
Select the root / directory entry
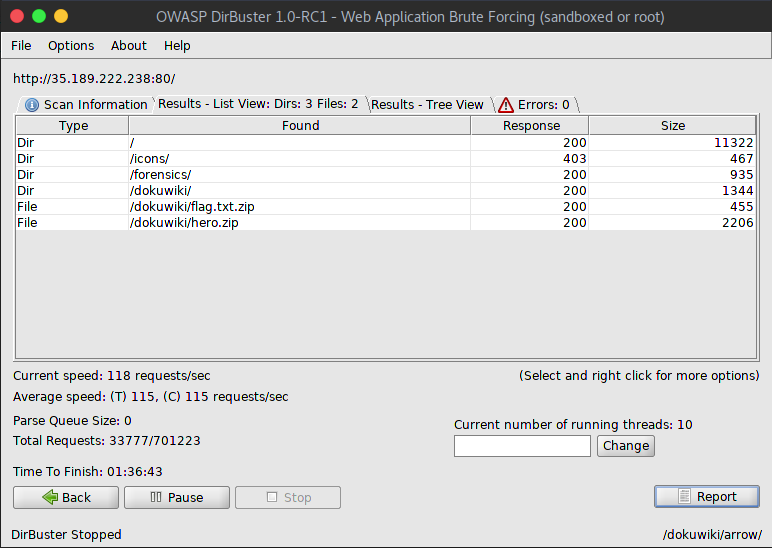386,143
